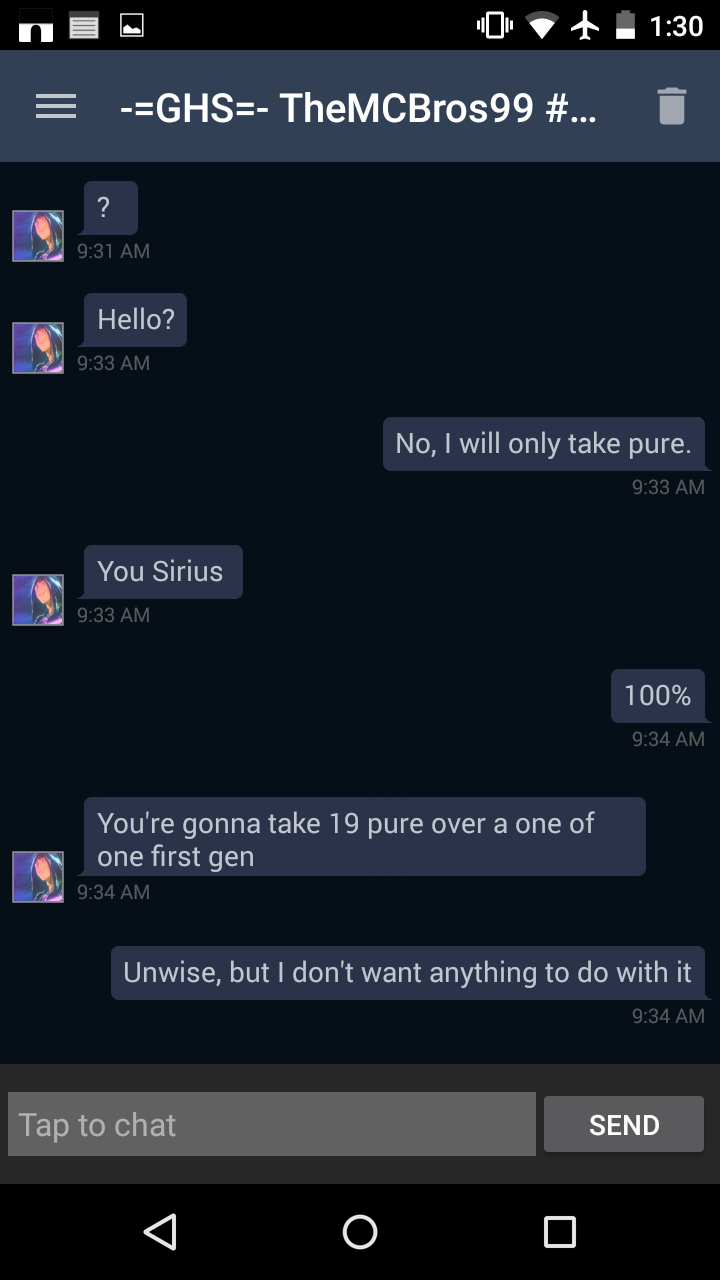Tap avatar next to "Hello?" message
Screen dimensions: 720x1280
pyautogui.click(x=38, y=348)
